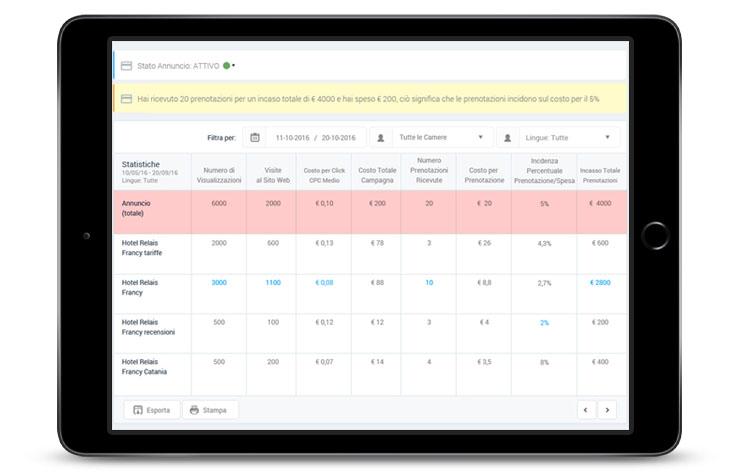Select the Costo Totale Campagna column header
This screenshot has height=471, width=742.
(375, 170)
